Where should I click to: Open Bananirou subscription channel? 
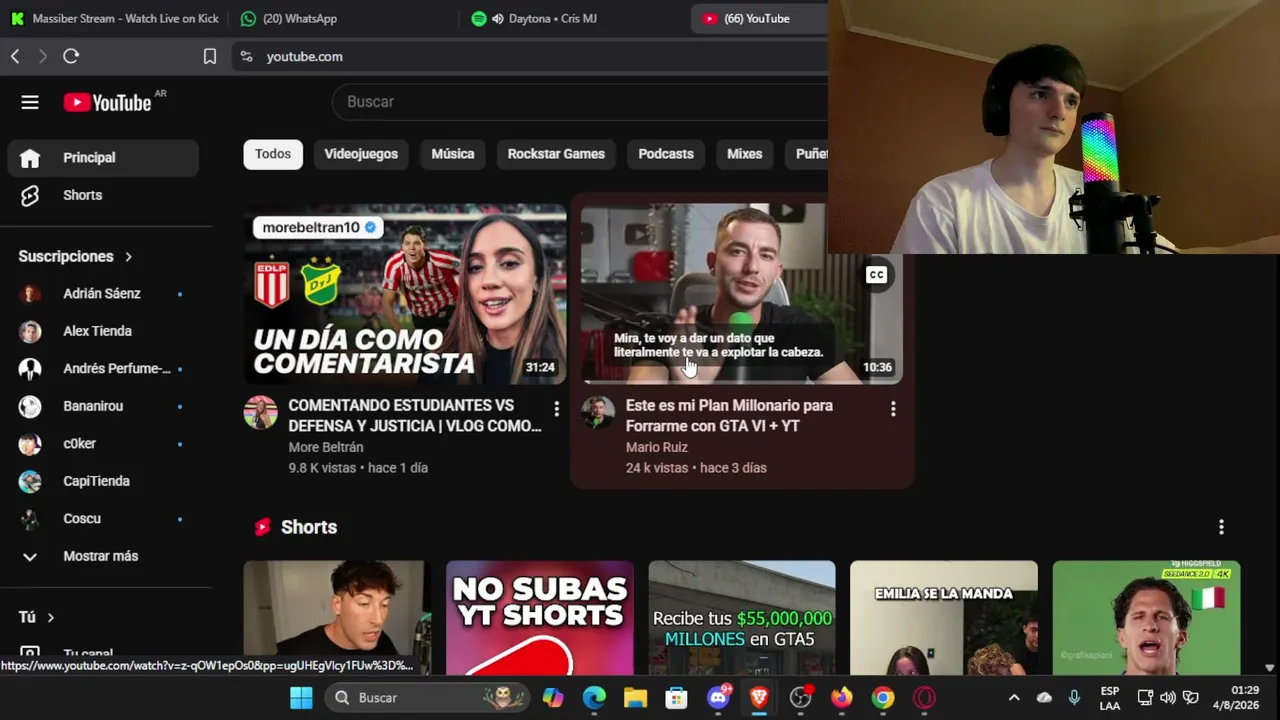coord(105,406)
